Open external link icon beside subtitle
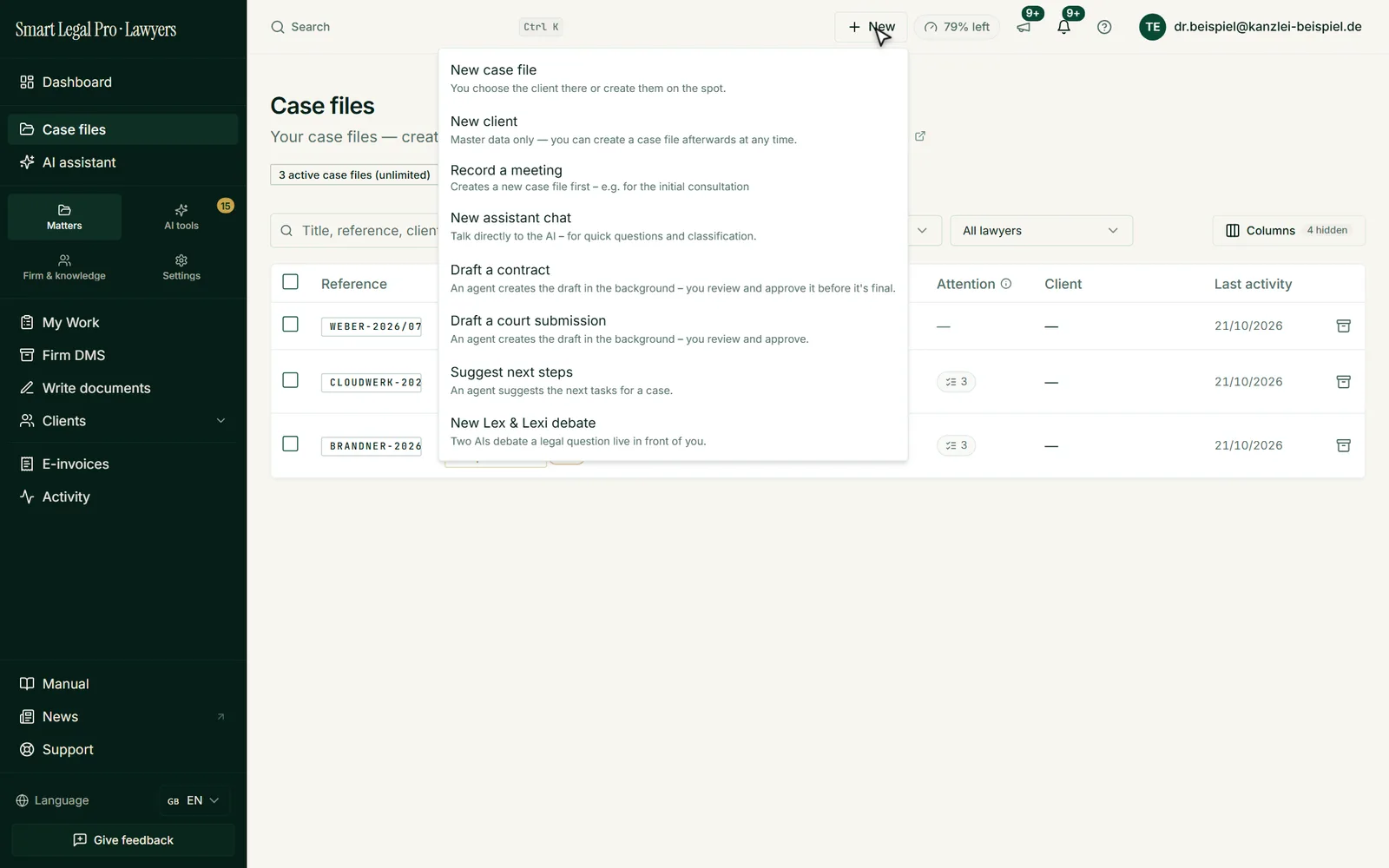Viewport: 1389px width, 868px height. tap(920, 136)
